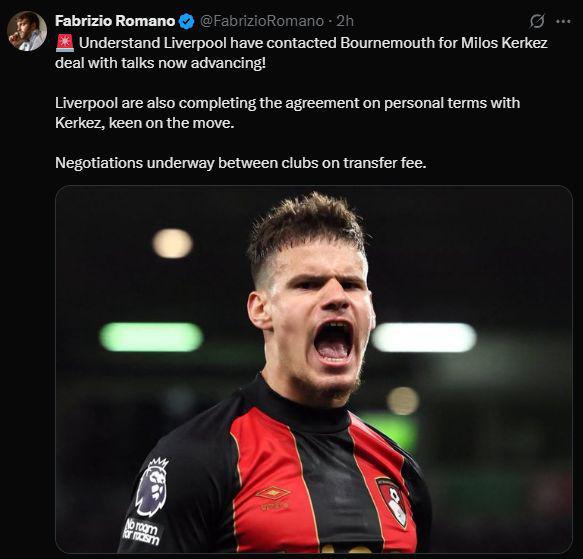Click the "deal with talks now advancing!" line
This screenshot has width=583, height=559.
point(161,63)
